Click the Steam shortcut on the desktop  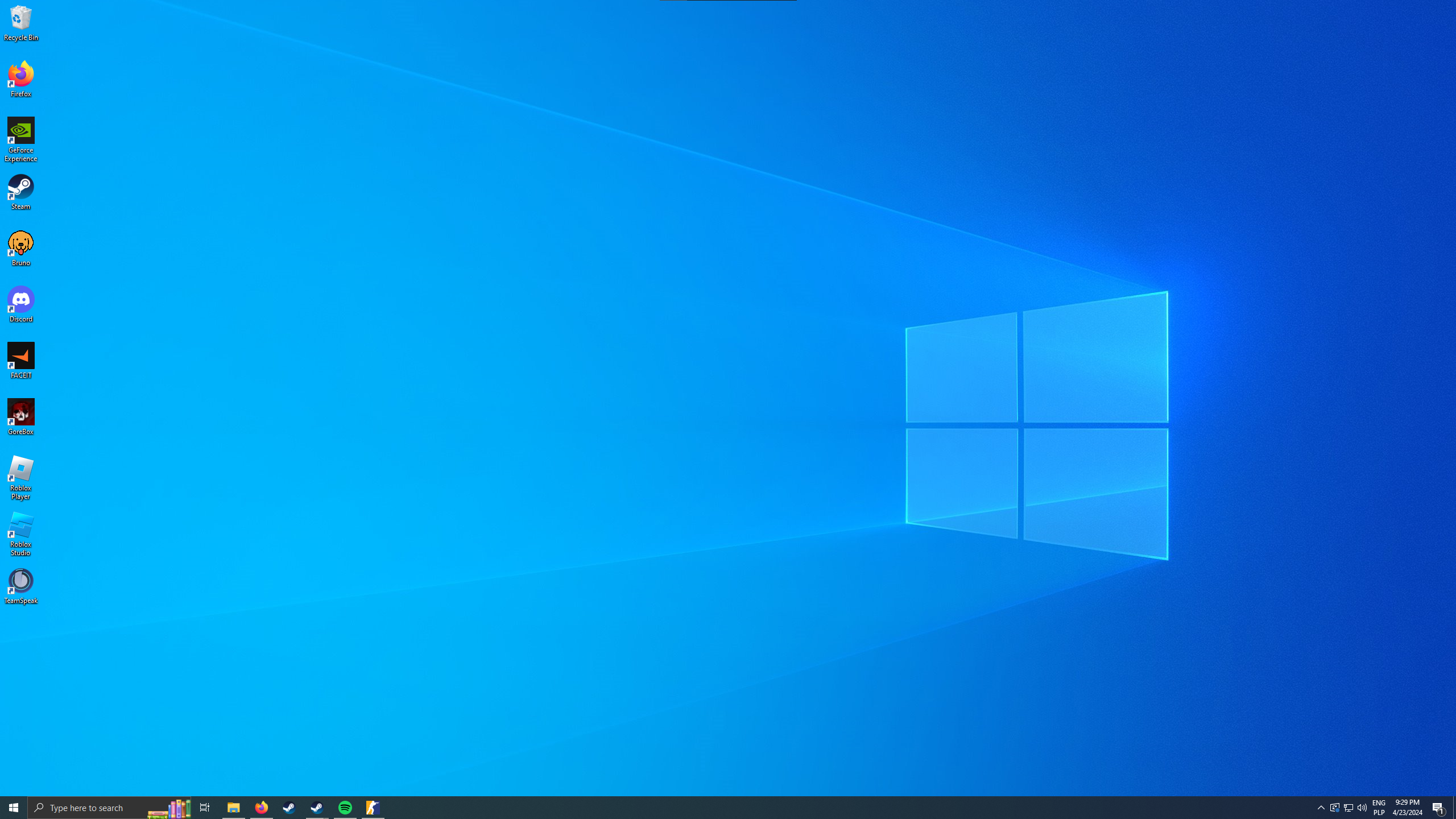pos(21,192)
